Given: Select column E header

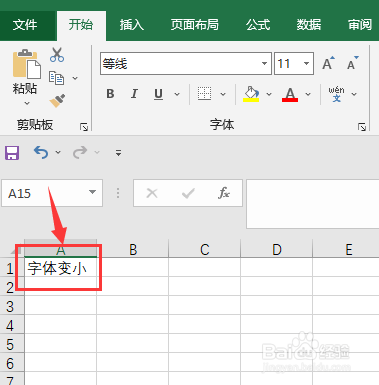Looking at the screenshot, I should (x=346, y=249).
